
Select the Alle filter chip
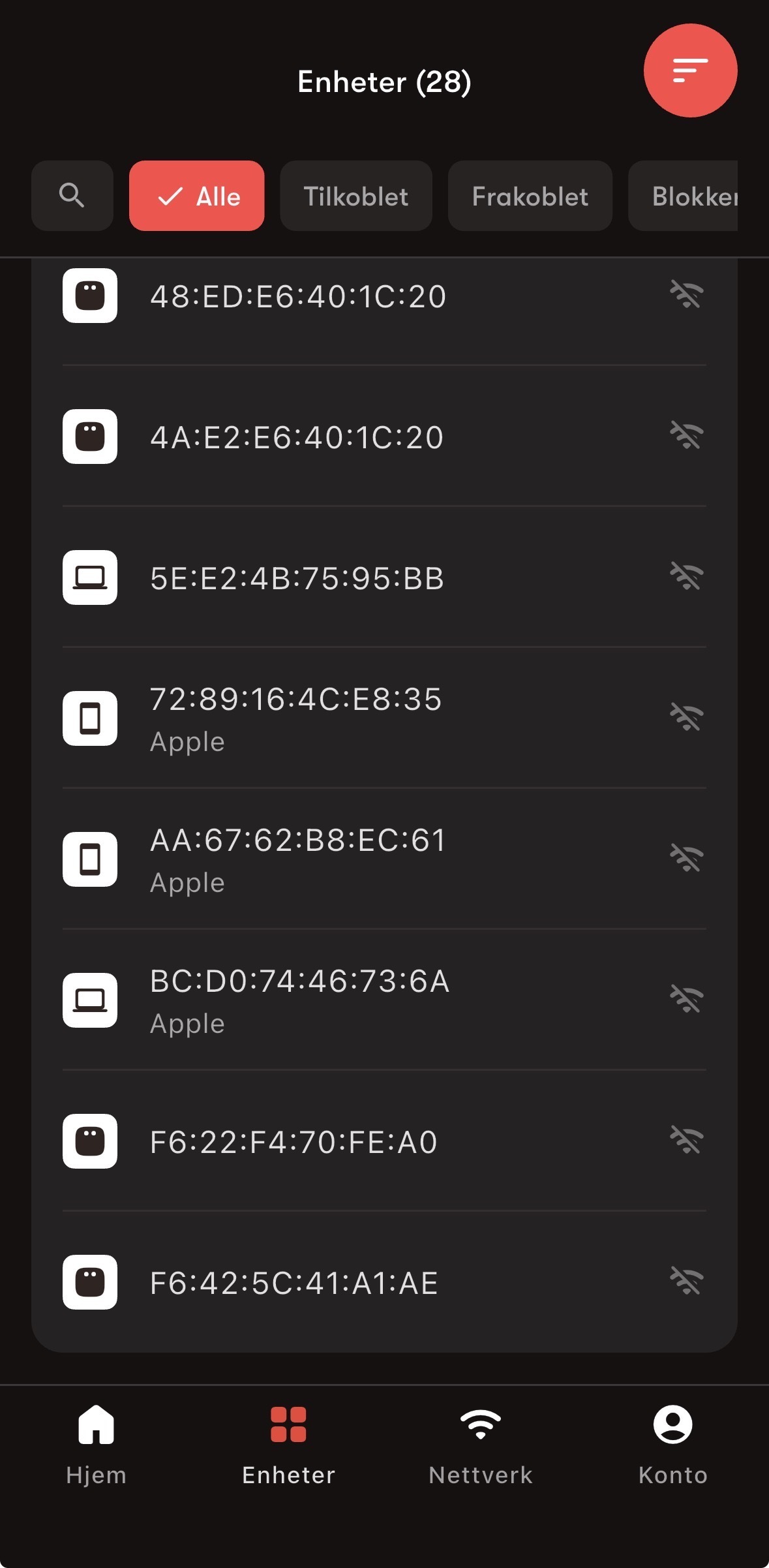point(197,196)
